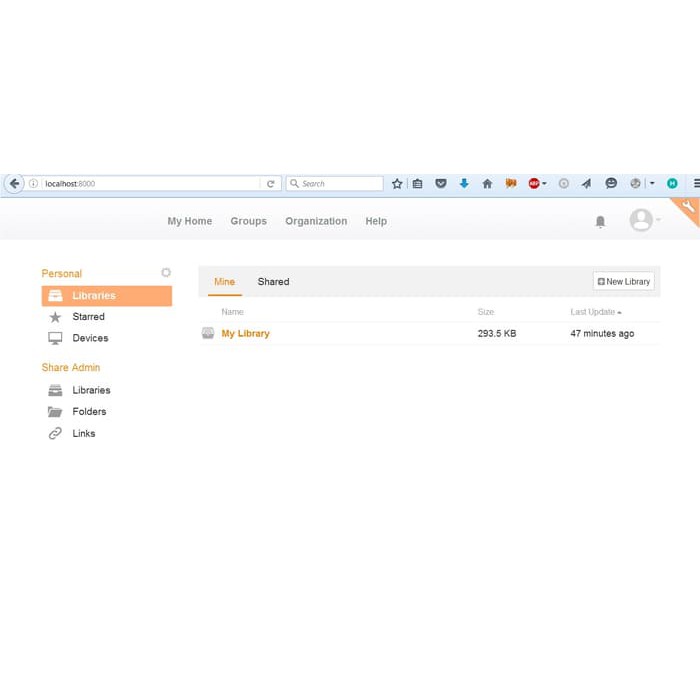The image size is (700, 700).
Task: Open Links under Share Admin
Action: point(83,433)
